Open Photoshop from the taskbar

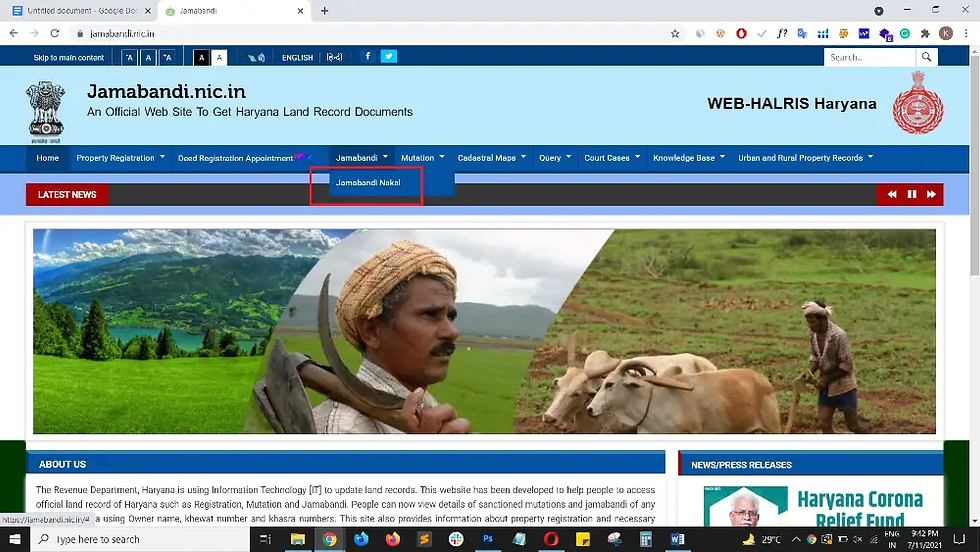click(x=488, y=539)
